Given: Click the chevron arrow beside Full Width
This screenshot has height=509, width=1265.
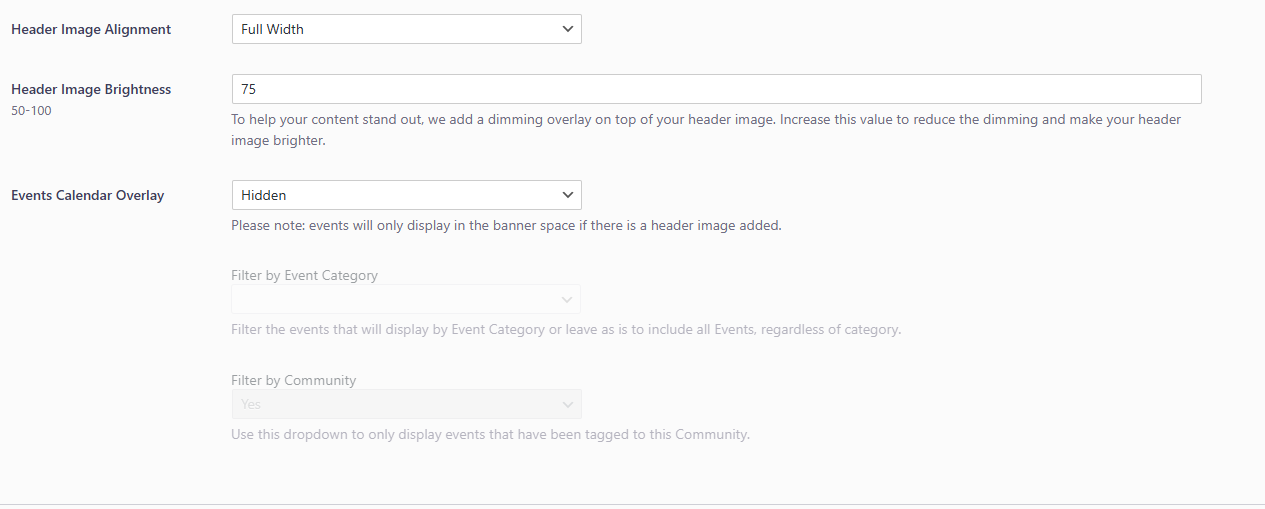Looking at the screenshot, I should pos(568,29).
